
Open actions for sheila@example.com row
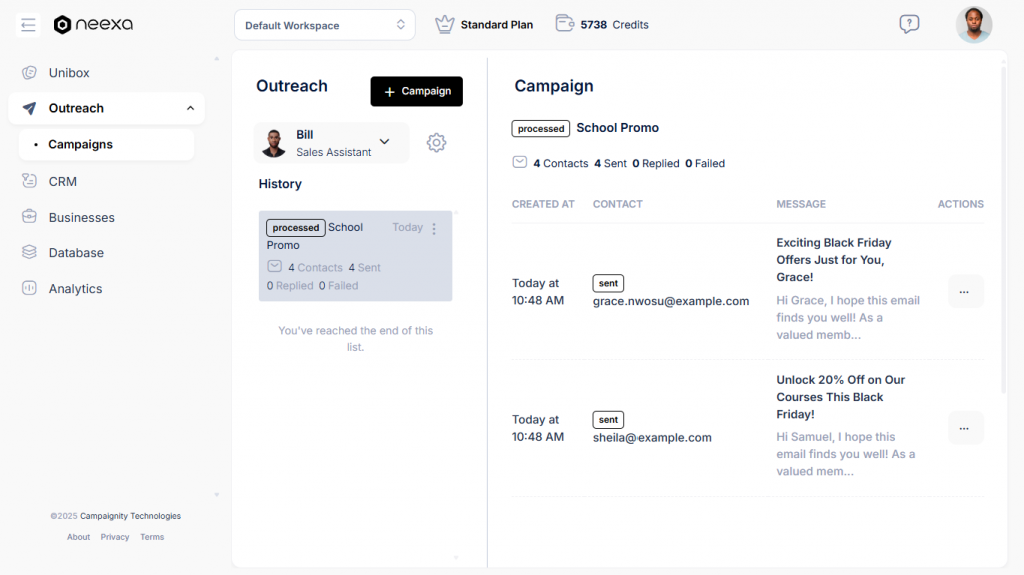(x=964, y=428)
